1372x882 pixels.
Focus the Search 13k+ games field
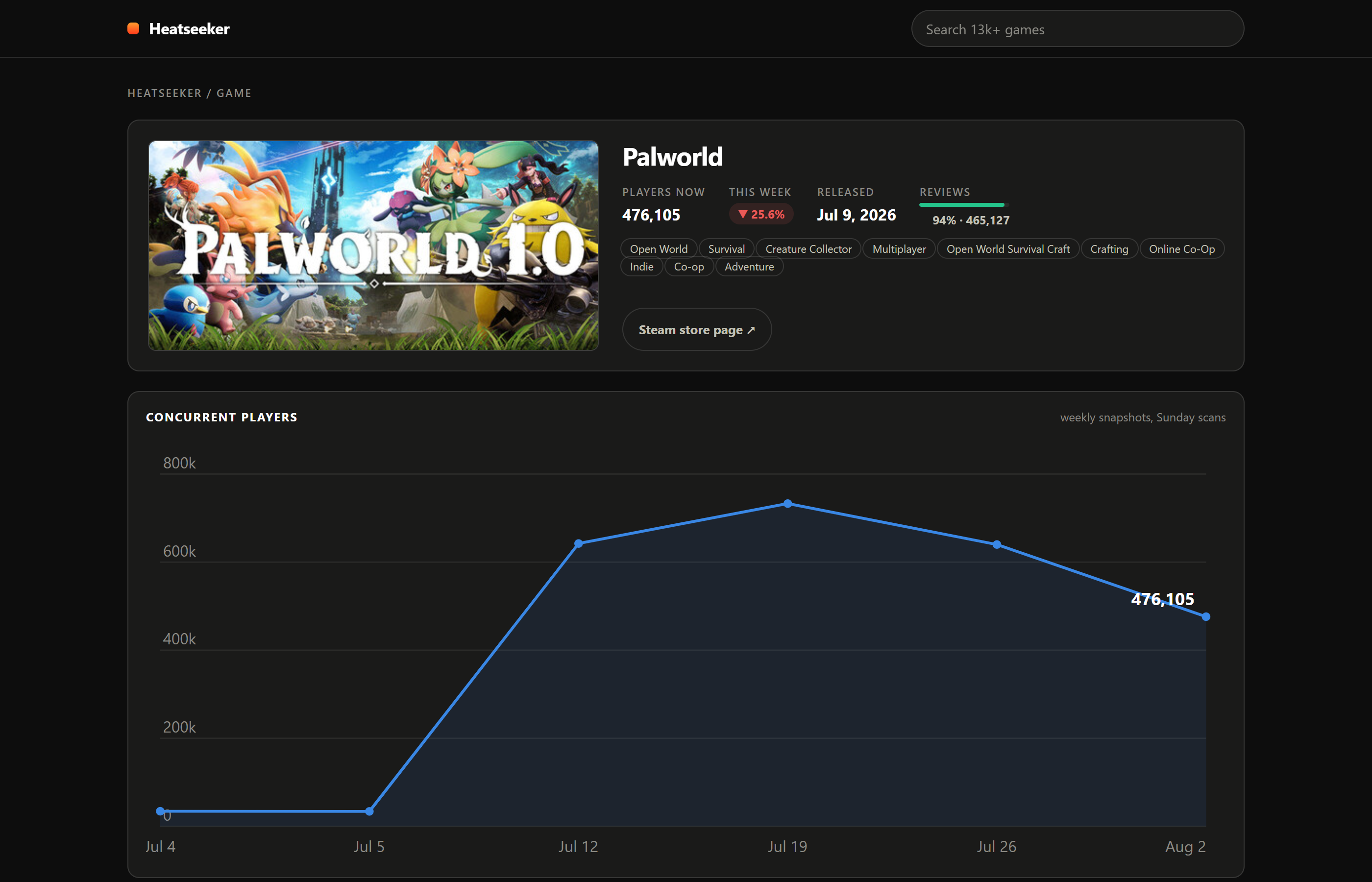(1077, 28)
